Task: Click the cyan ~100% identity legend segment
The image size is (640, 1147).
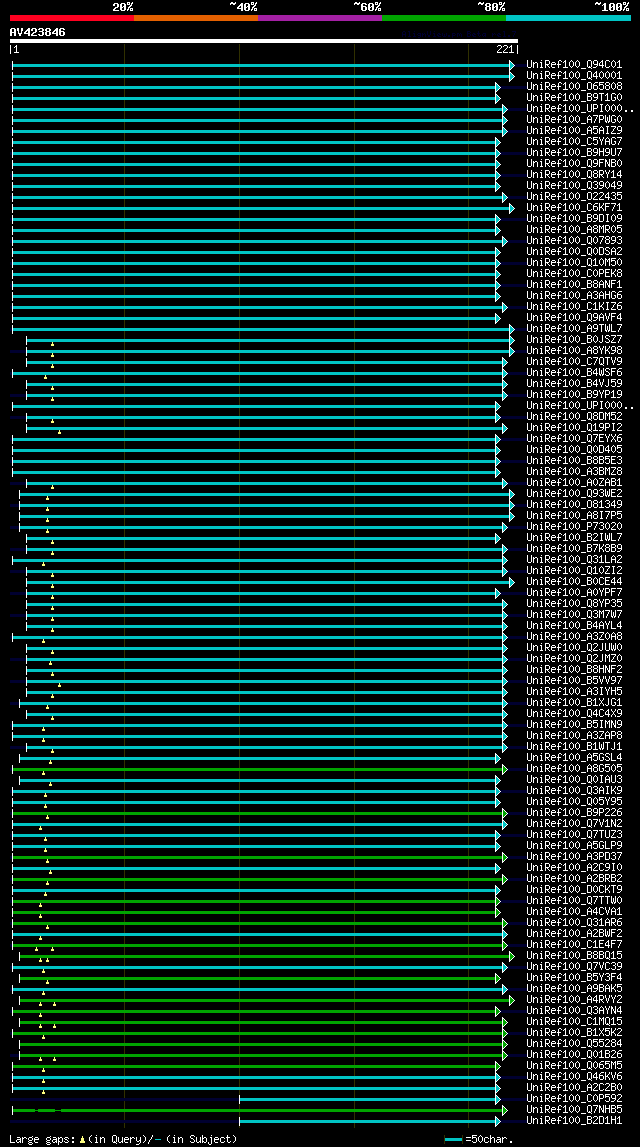Action: point(568,18)
